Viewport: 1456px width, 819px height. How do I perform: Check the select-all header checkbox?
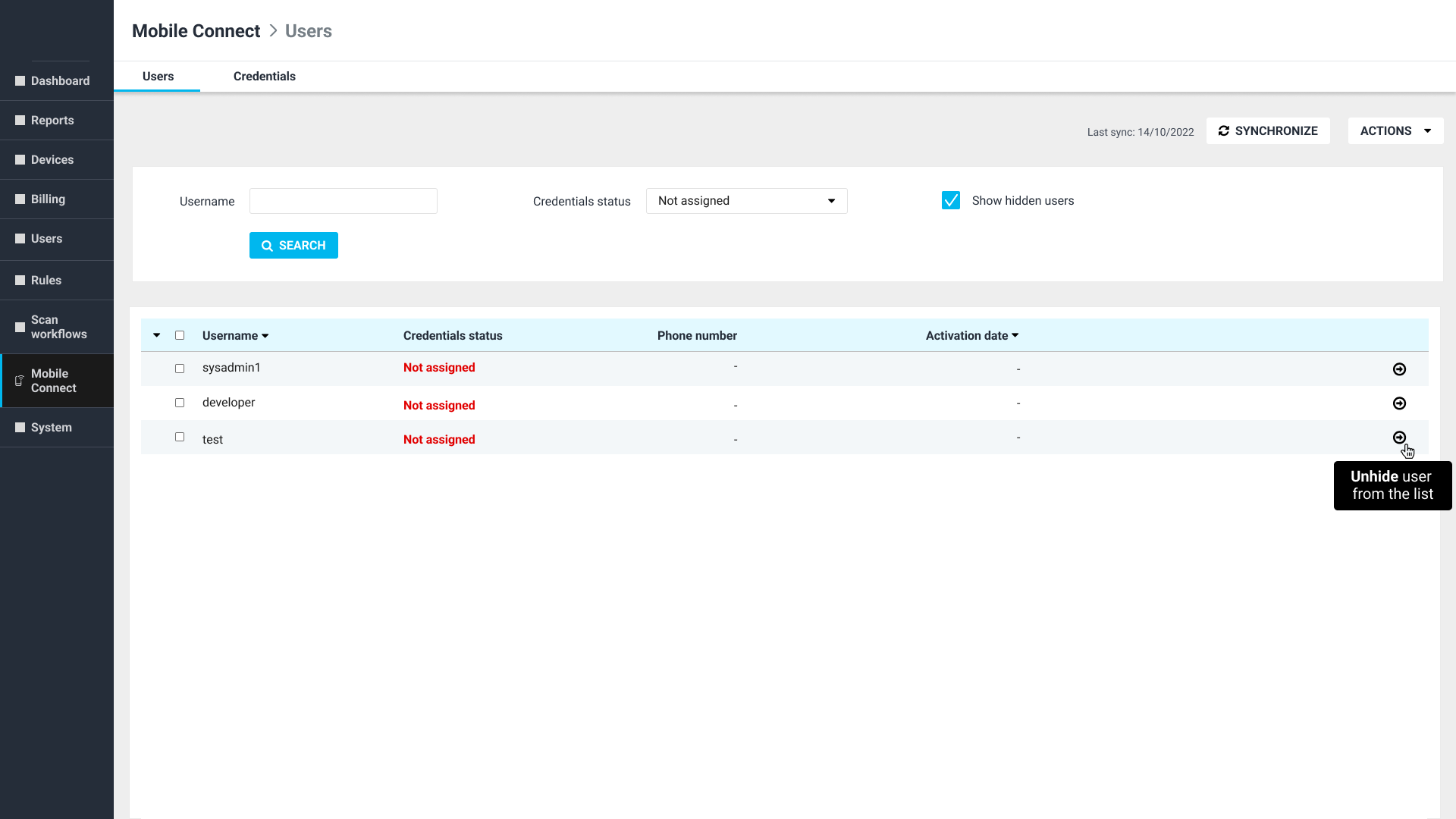(x=180, y=335)
